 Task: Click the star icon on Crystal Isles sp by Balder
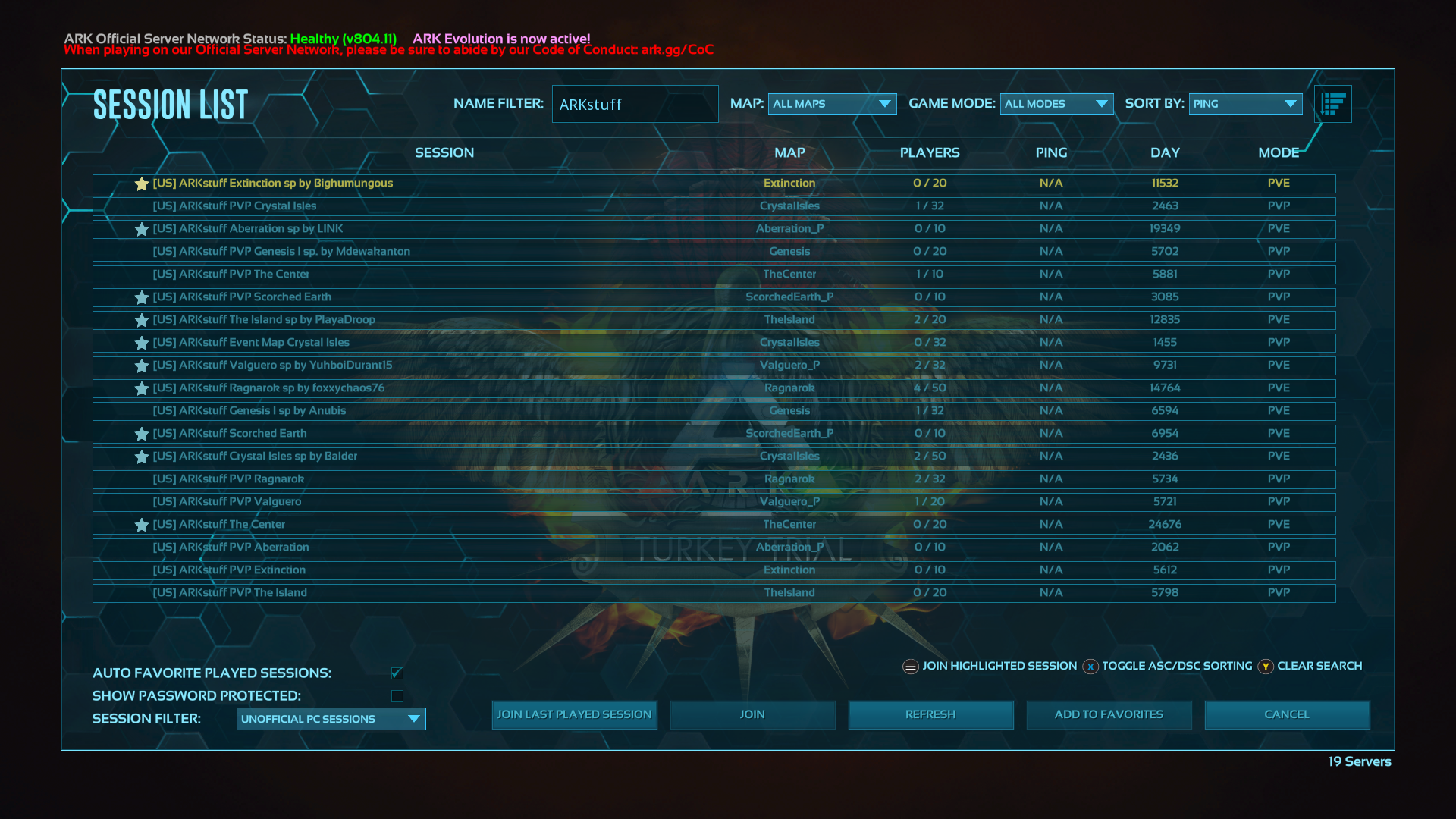[141, 456]
